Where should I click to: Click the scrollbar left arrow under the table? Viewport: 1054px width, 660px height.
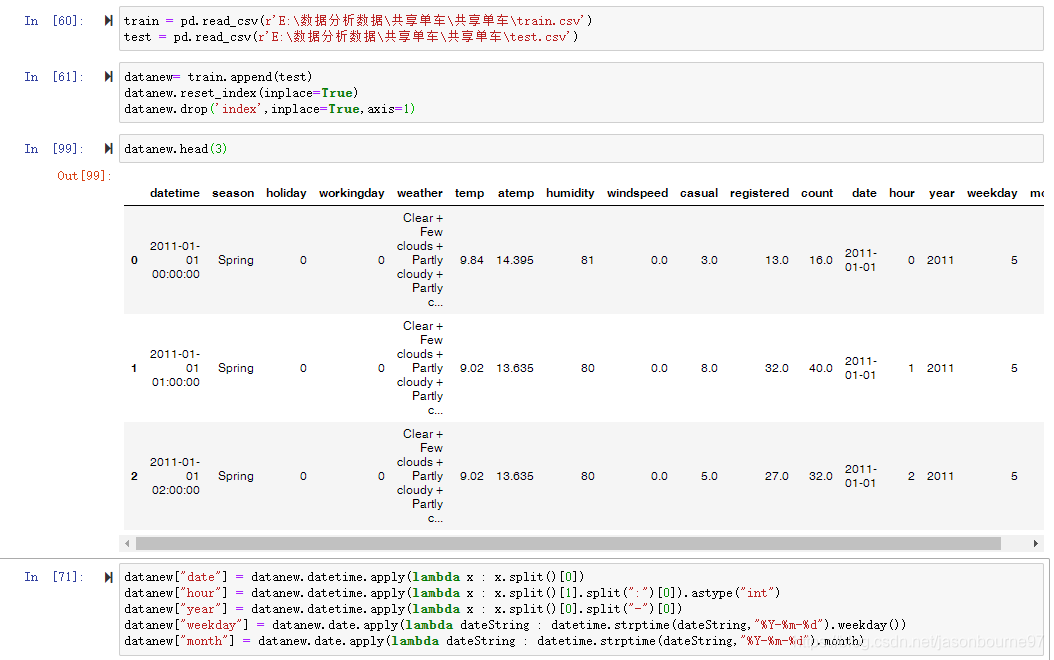tap(127, 543)
